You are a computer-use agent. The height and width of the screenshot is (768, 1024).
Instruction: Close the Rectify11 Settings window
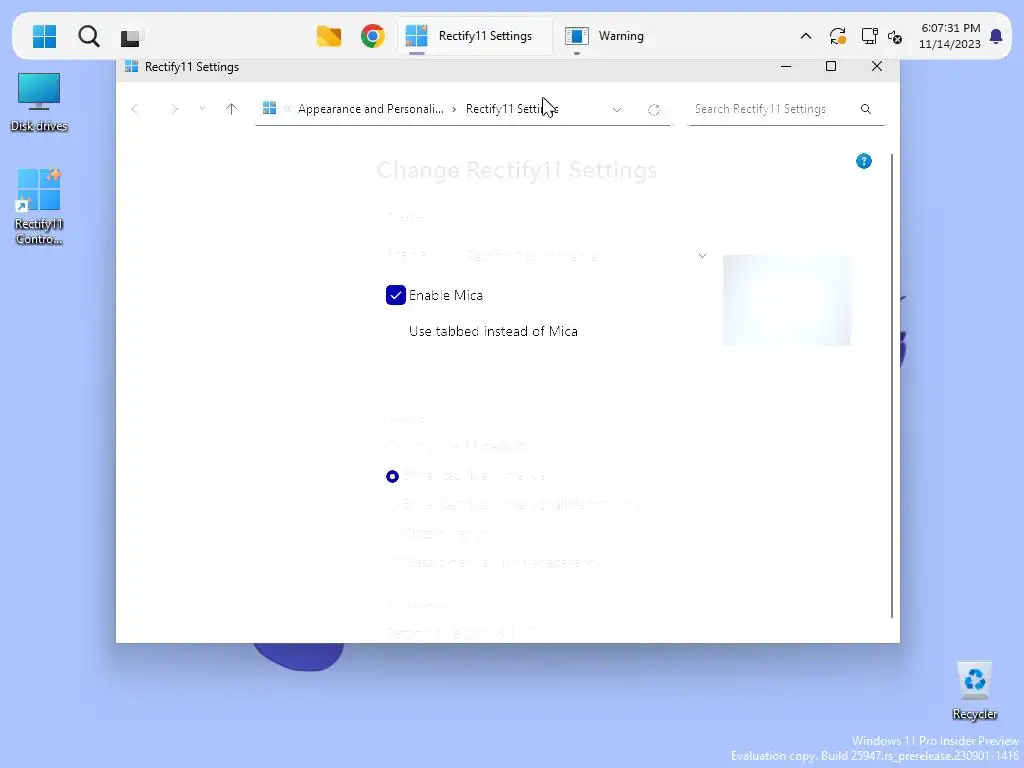877,67
